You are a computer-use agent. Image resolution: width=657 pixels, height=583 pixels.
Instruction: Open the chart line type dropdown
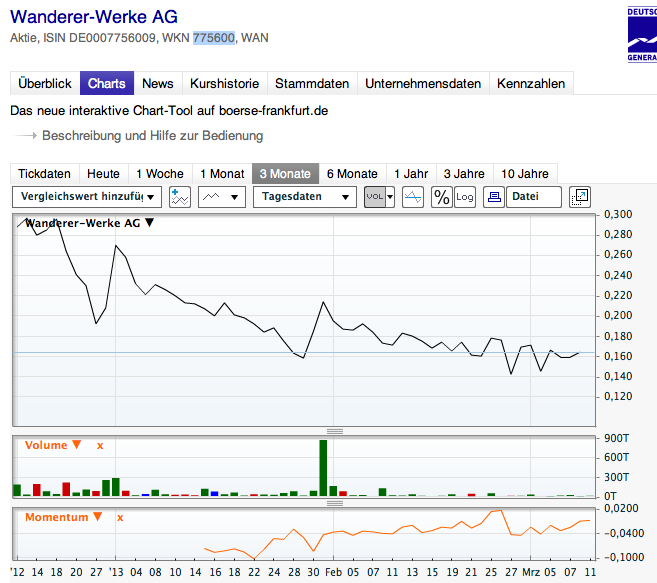pos(222,197)
